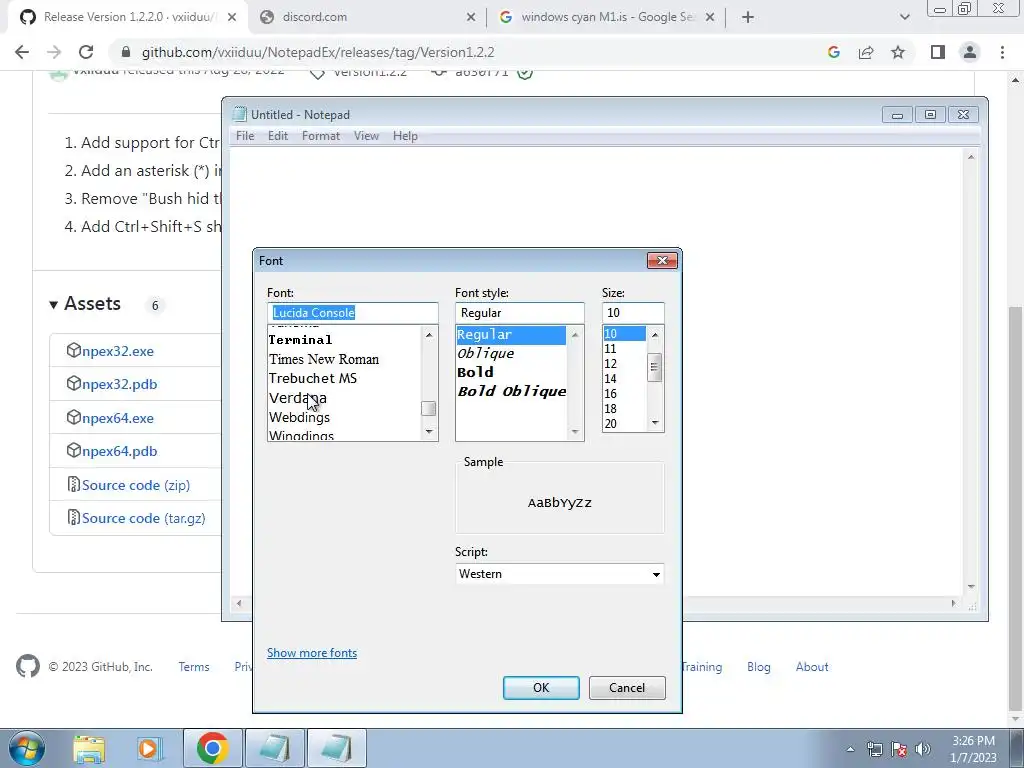Image resolution: width=1024 pixels, height=768 pixels.
Task: Select Trebuchet MS font
Action: click(x=313, y=378)
